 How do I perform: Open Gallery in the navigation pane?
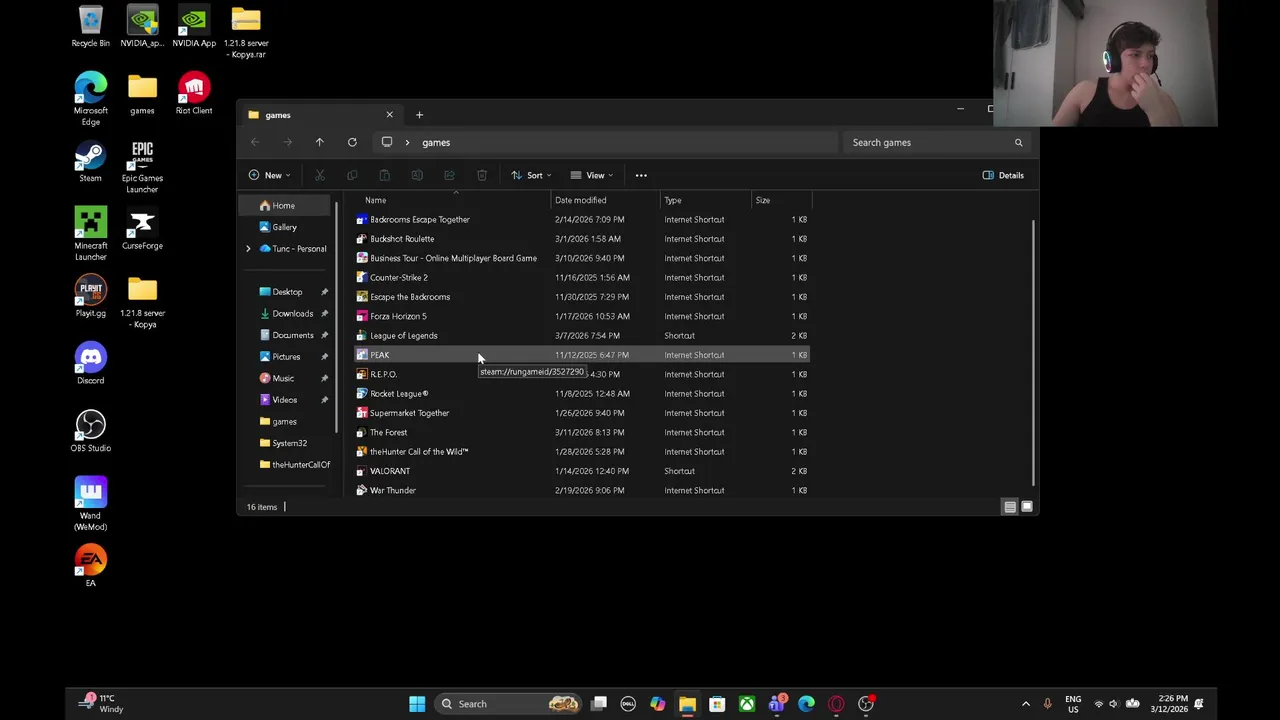pyautogui.click(x=283, y=227)
